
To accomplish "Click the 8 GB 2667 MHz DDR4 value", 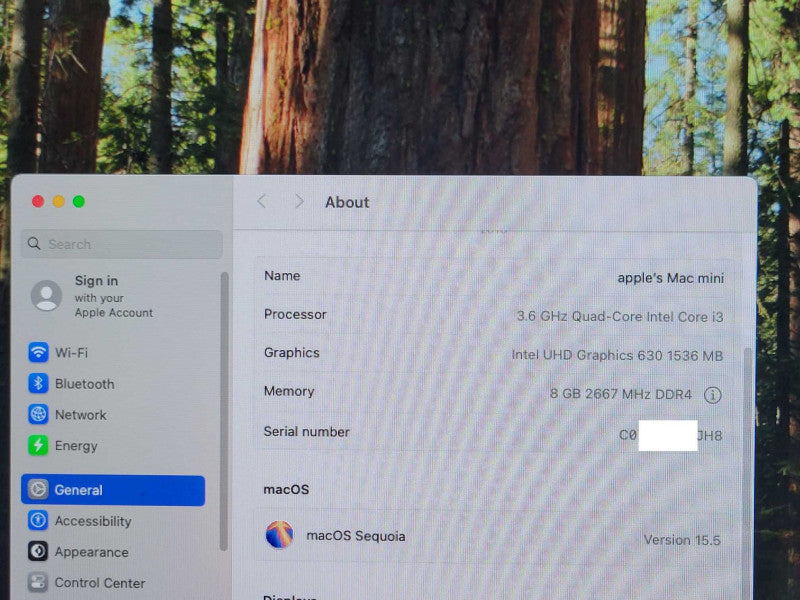I will coord(621,394).
